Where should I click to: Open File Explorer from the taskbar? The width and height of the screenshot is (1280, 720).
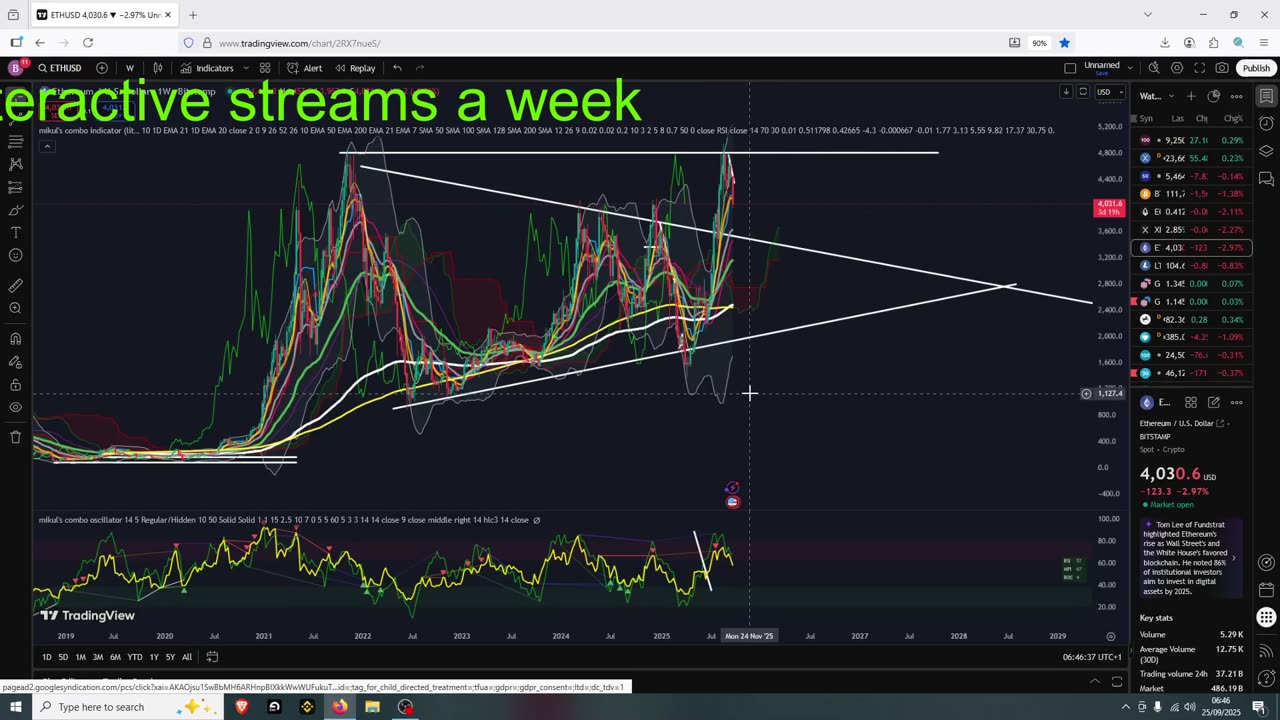[372, 707]
